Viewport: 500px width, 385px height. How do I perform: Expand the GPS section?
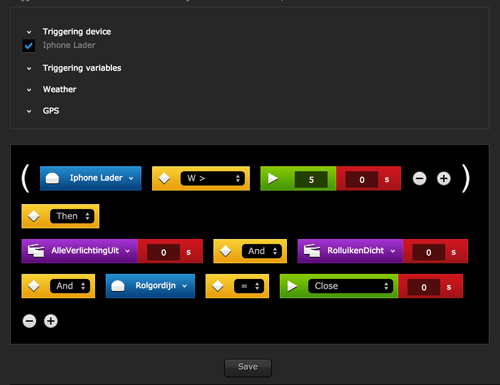(x=29, y=111)
